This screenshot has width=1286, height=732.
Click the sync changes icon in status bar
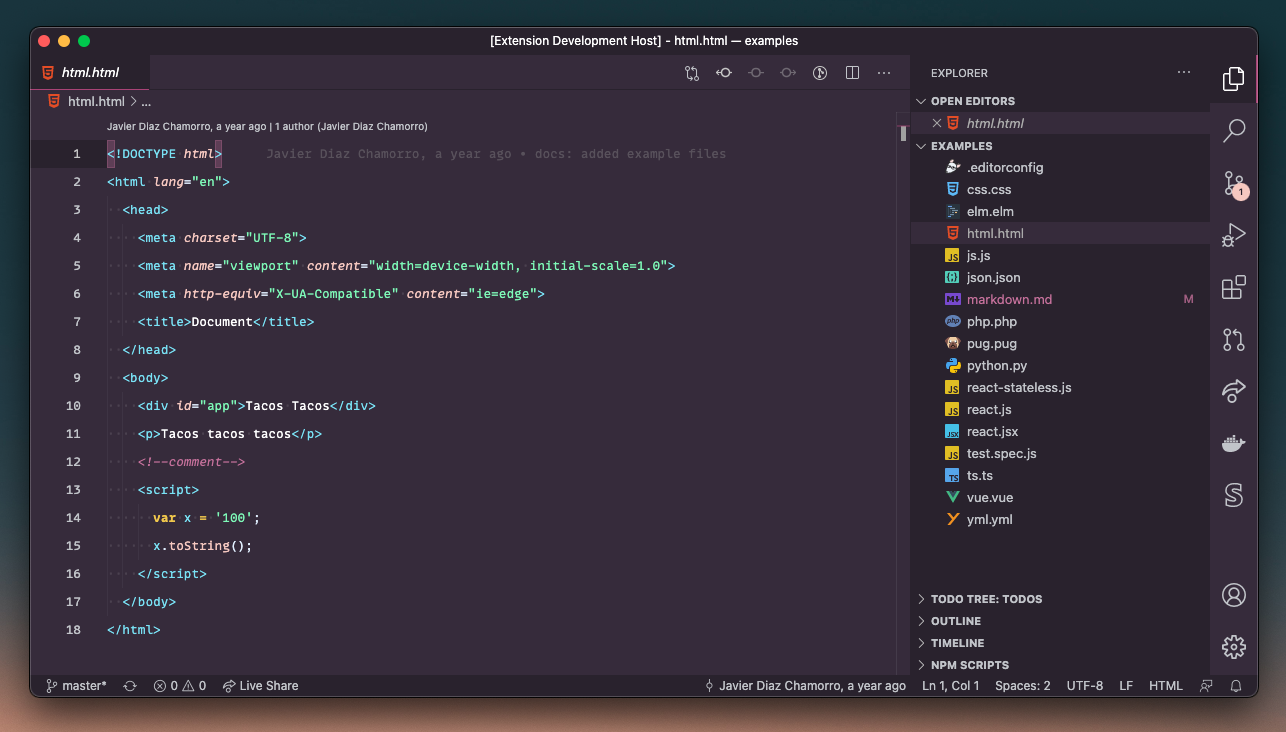pos(130,686)
